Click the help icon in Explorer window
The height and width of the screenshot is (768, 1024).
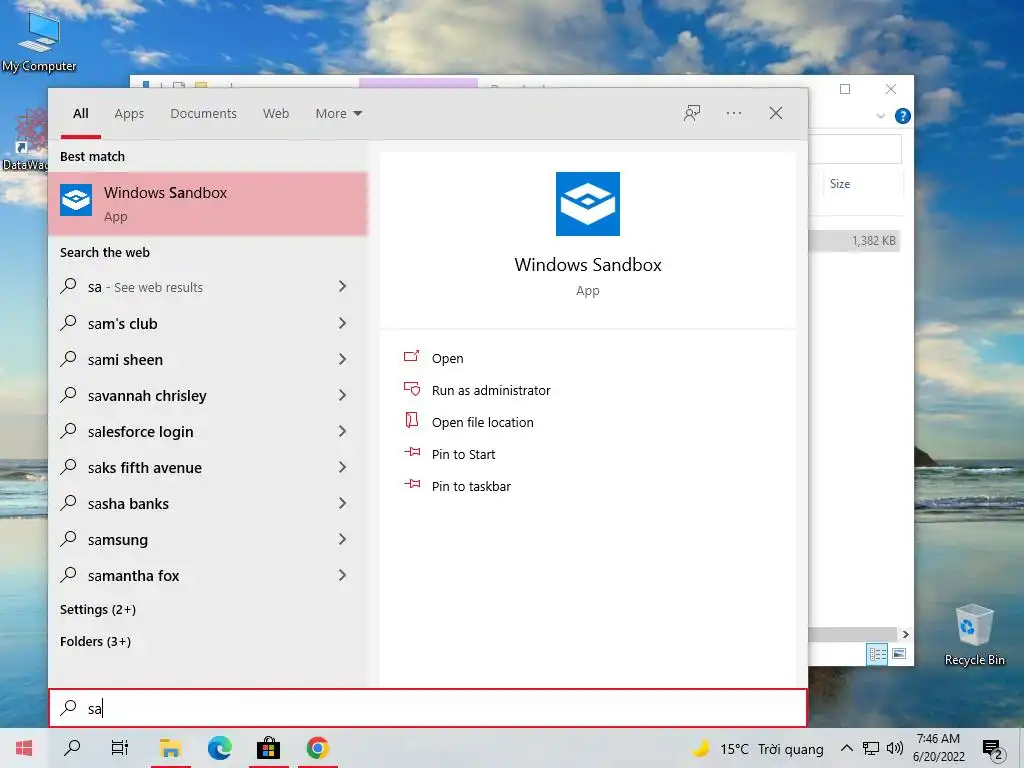coord(903,116)
